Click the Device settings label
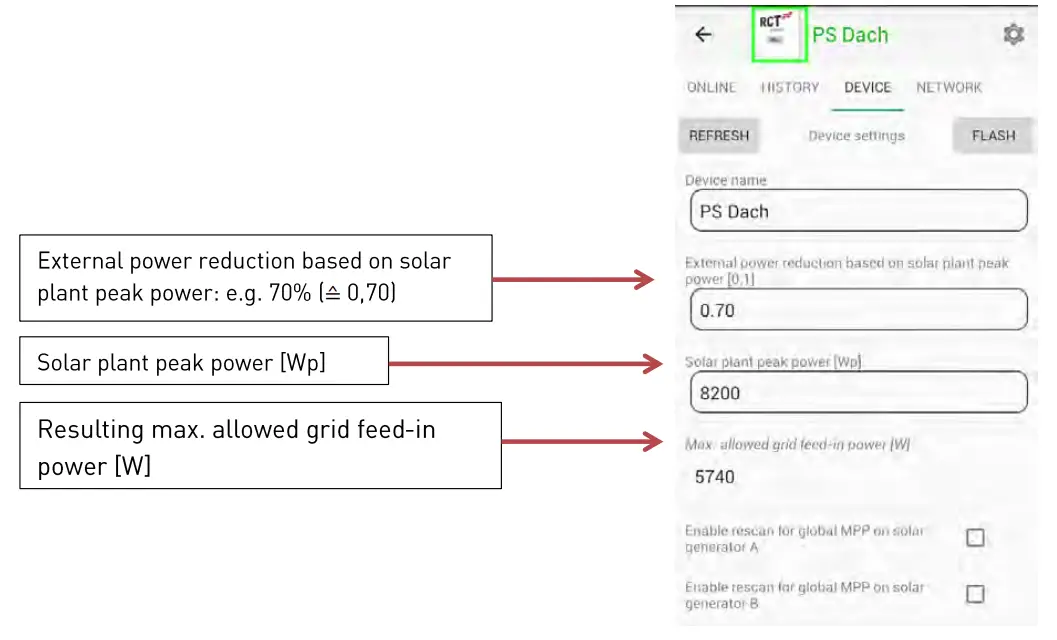Image resolution: width=1057 pixels, height=640 pixels. 856,136
